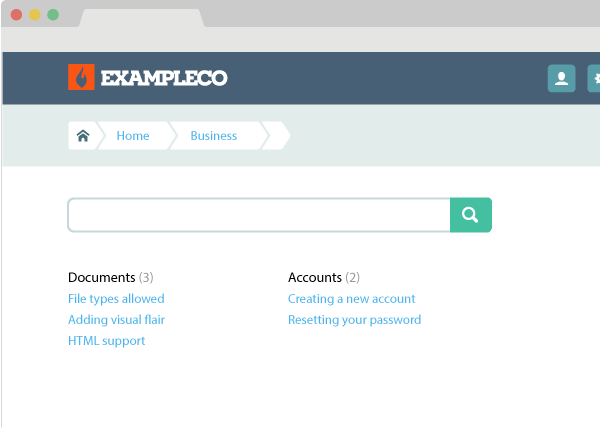The width and height of the screenshot is (600, 428).
Task: Open the Resetting your password article
Action: (354, 320)
